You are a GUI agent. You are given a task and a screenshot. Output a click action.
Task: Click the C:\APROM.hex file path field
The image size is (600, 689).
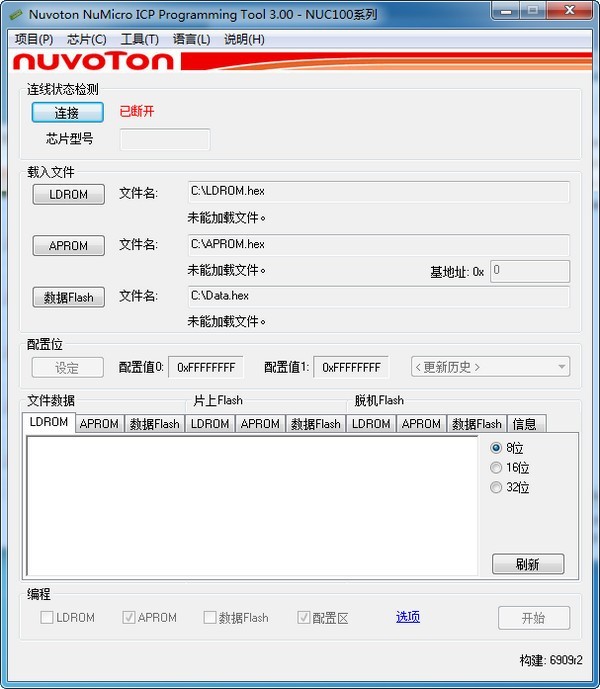pyautogui.click(x=379, y=244)
